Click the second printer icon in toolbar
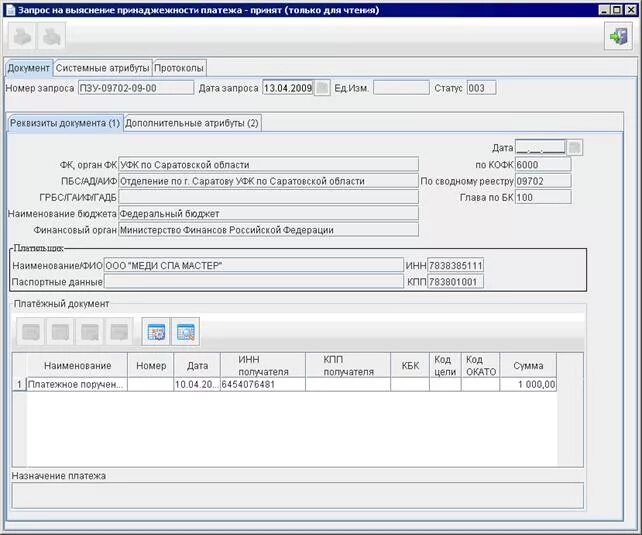The image size is (642, 535). [52, 37]
